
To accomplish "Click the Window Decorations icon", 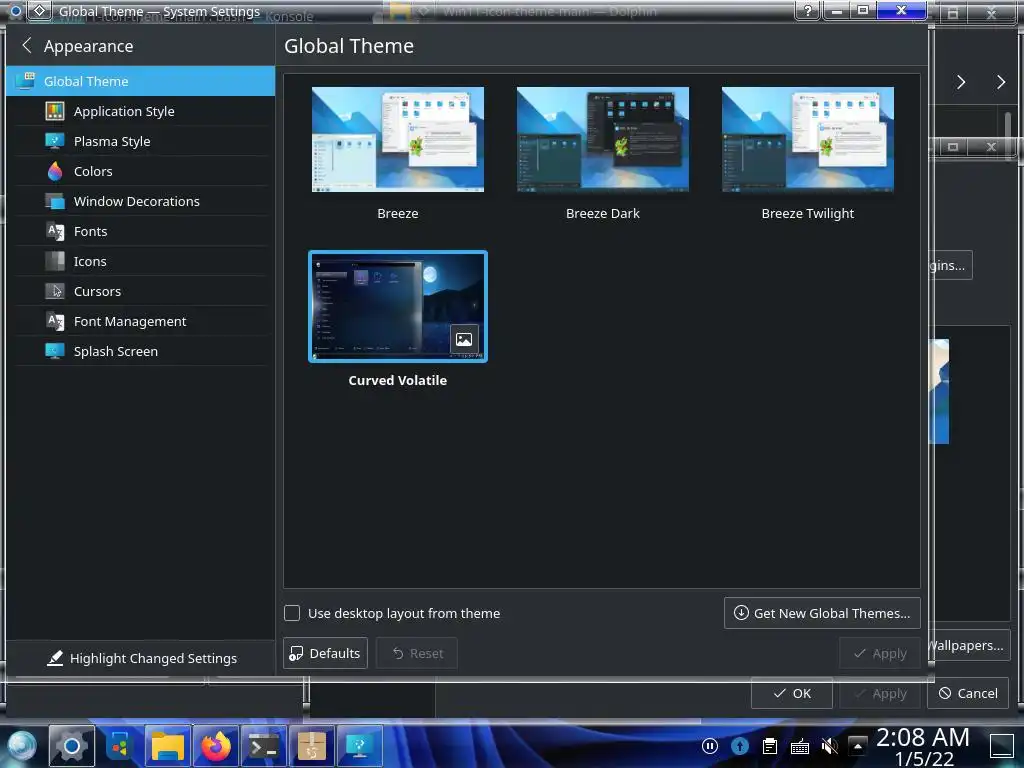I will [x=55, y=201].
